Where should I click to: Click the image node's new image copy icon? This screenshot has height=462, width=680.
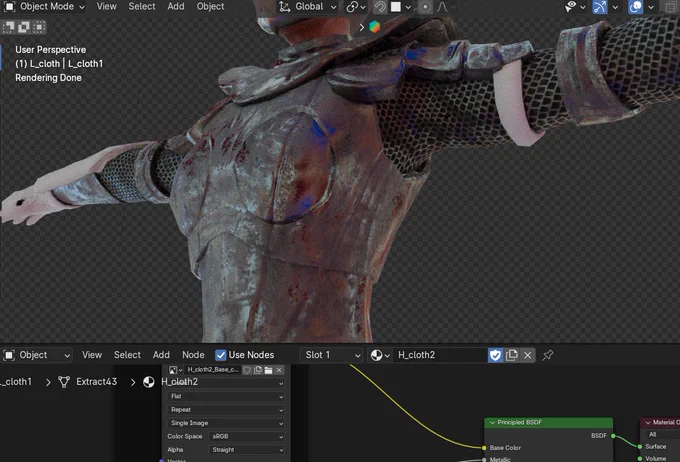(x=258, y=370)
